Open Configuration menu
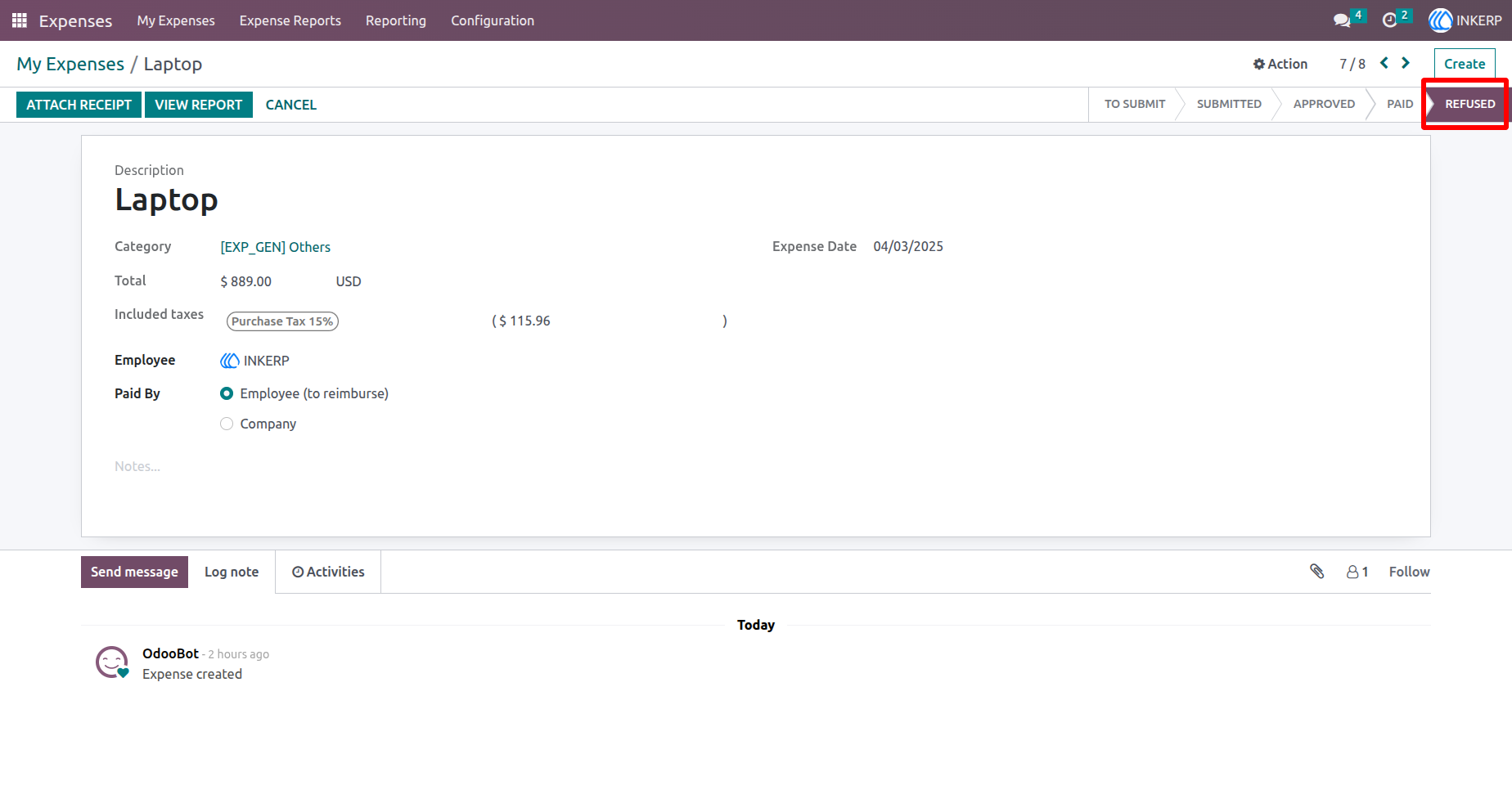This screenshot has height=790, width=1512. [x=493, y=20]
